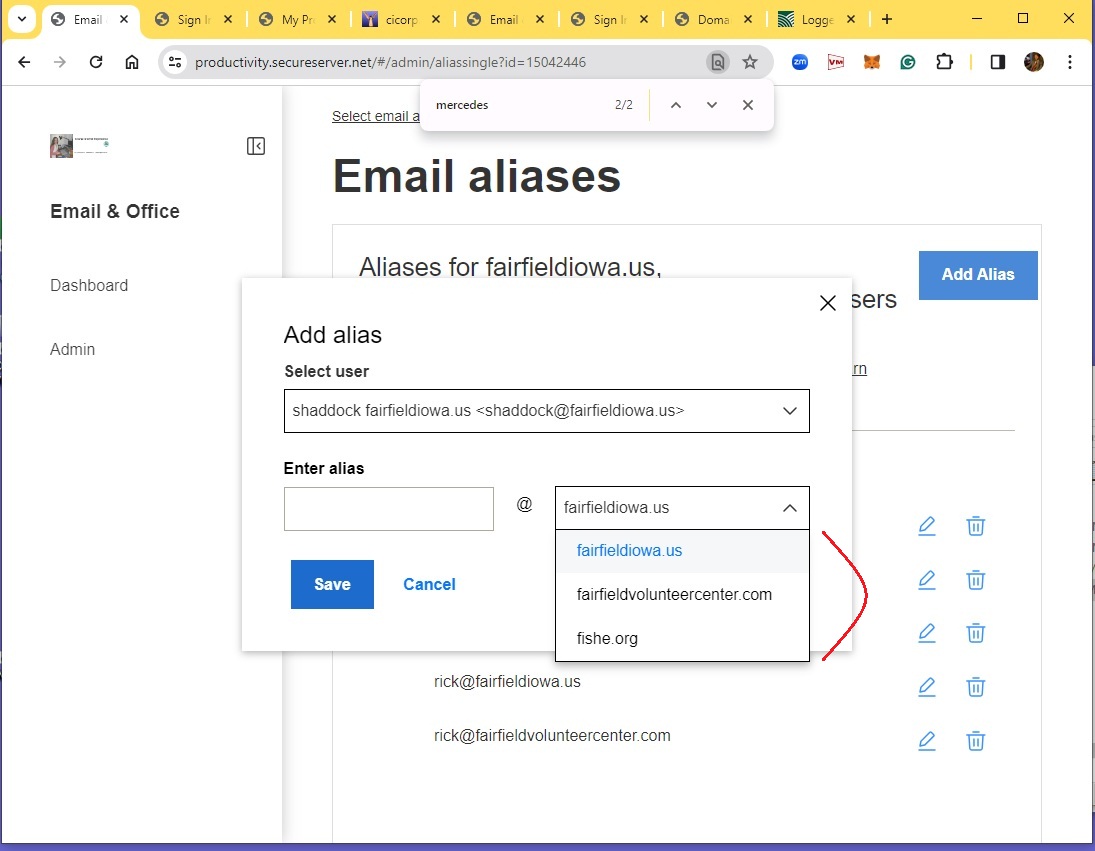The height and width of the screenshot is (851, 1095).
Task: Choose fairfieldvolunteercenter.com from the domain list
Action: point(674,595)
